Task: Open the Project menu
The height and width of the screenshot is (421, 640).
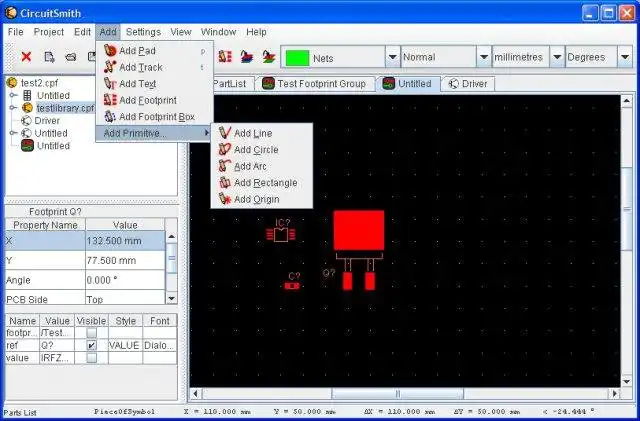Action: pos(49,32)
